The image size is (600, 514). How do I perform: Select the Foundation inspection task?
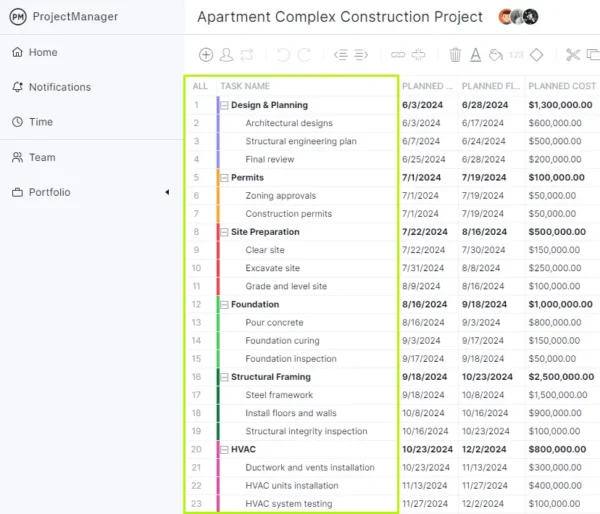pos(291,359)
